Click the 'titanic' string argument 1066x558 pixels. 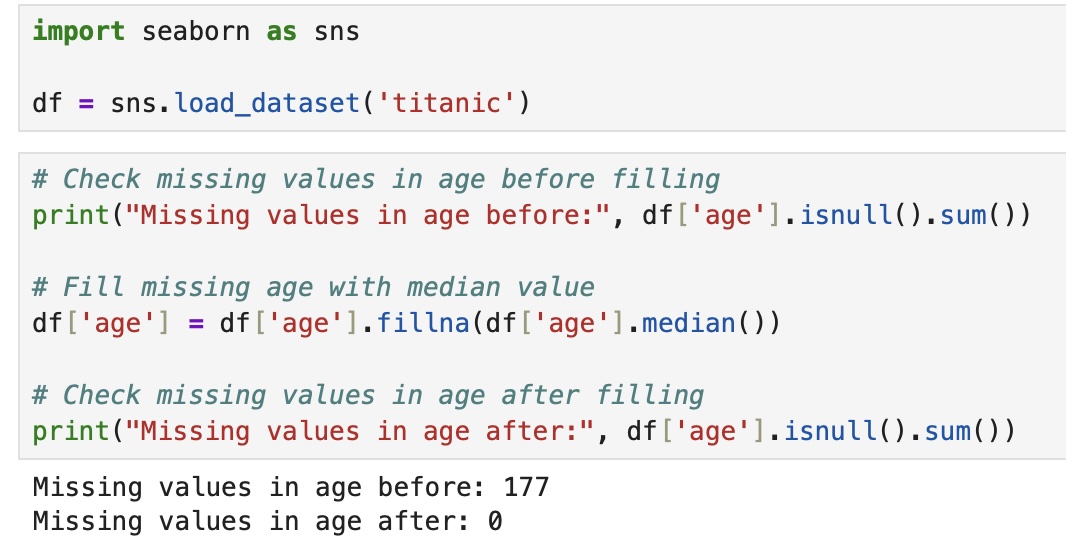click(x=447, y=103)
